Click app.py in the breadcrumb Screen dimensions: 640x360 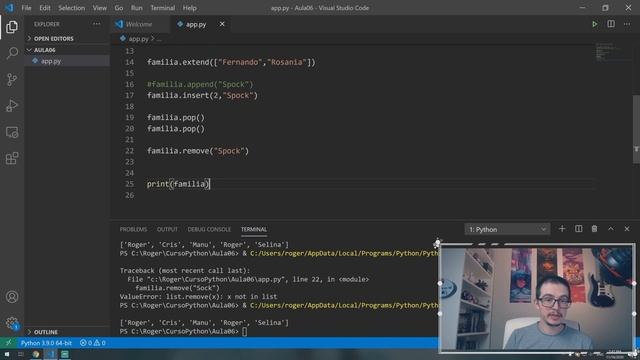coord(138,39)
